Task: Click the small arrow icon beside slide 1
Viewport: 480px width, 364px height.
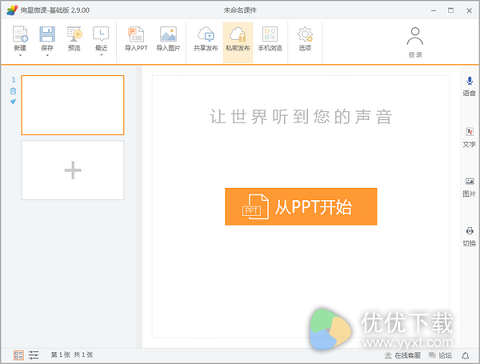Action: point(13,101)
